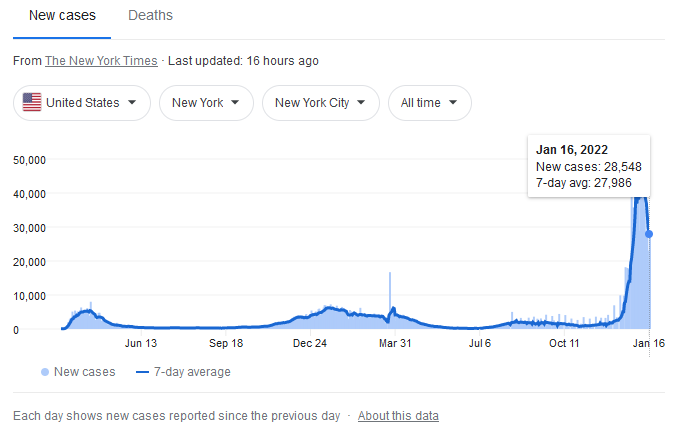Click the 50,000 y-axis label
694x432 pixels.
point(31,159)
